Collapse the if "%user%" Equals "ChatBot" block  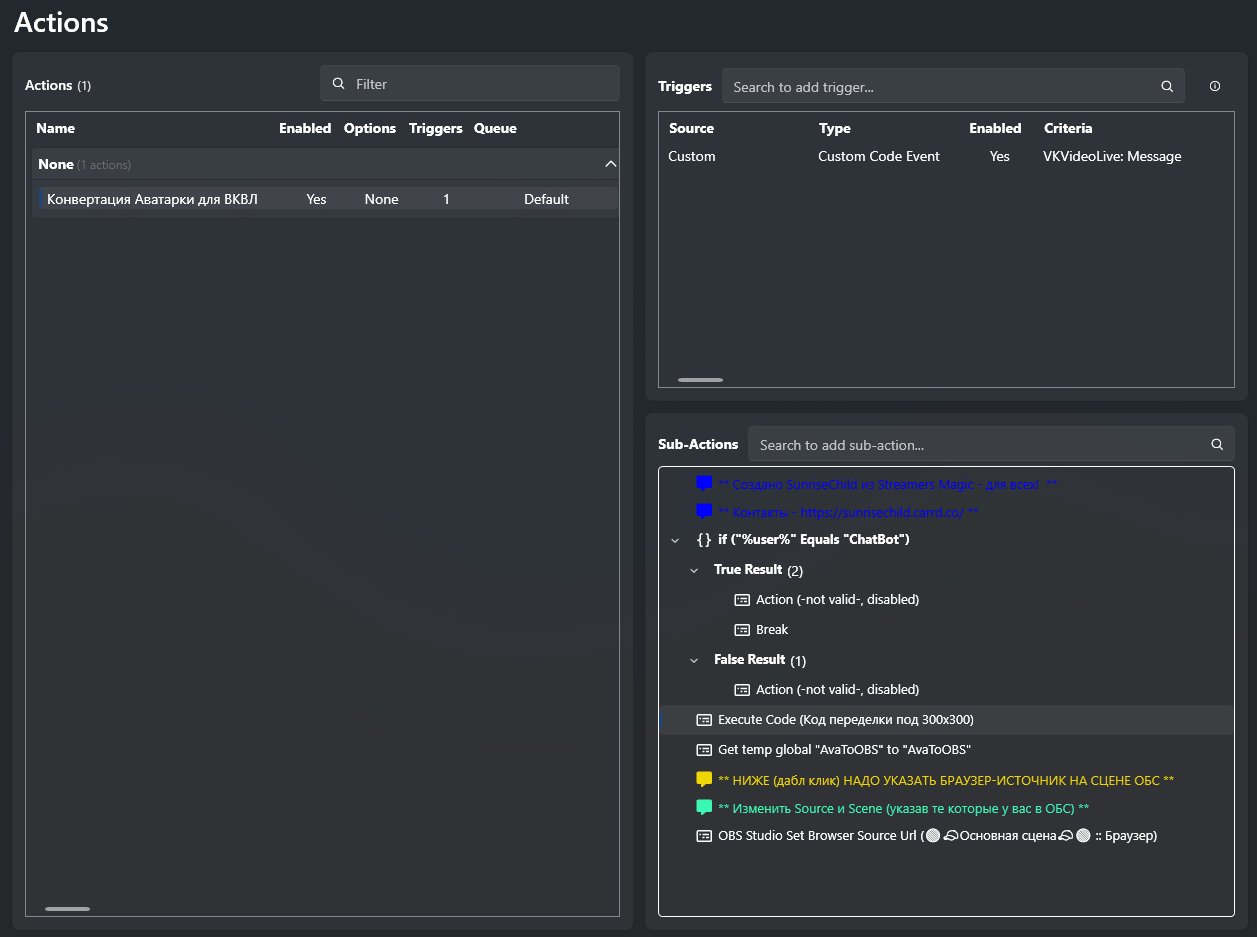[675, 540]
